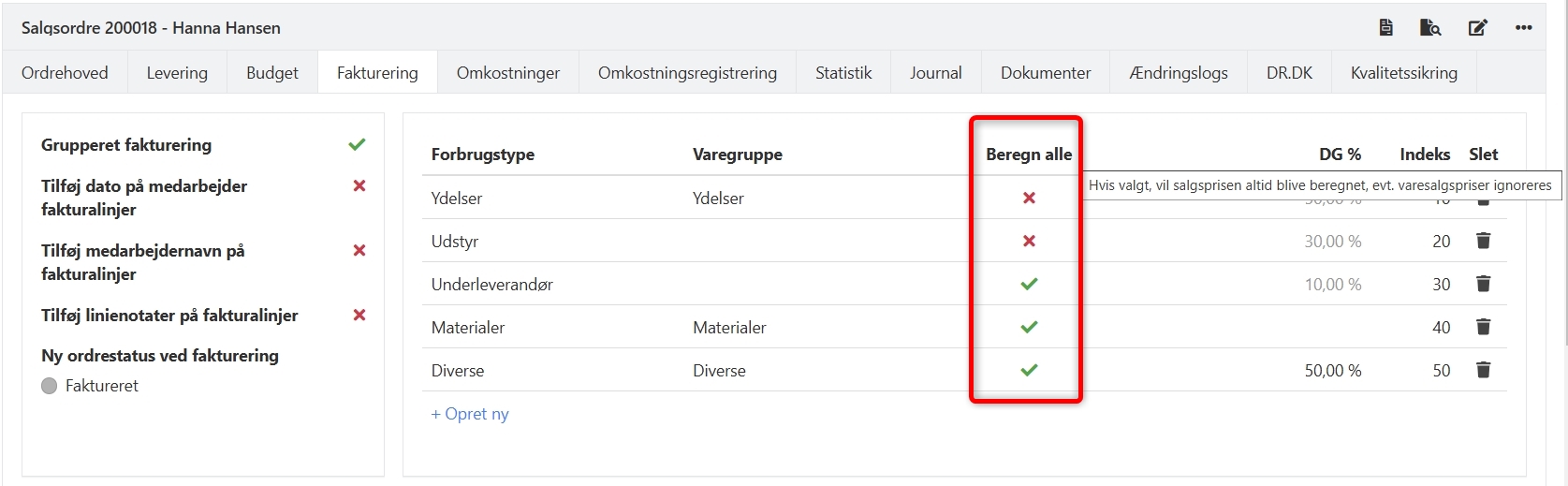Toggle Tilføj dato på medarbejder fakturalinjer
This screenshot has height=486, width=1568.
click(359, 185)
